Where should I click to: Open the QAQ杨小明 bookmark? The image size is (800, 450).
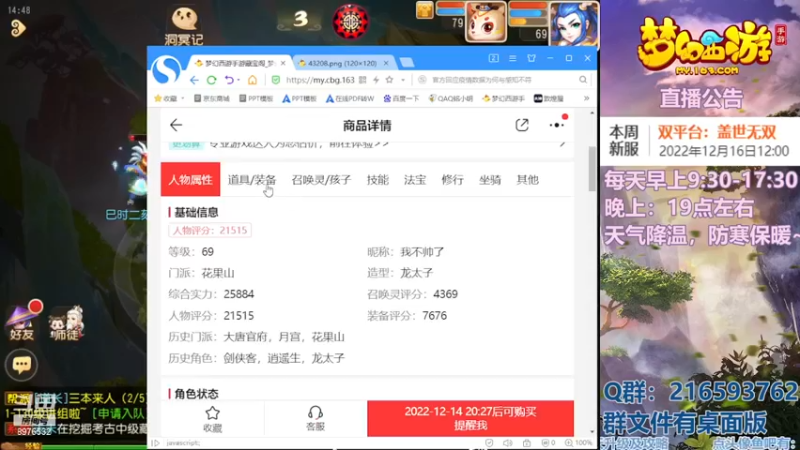451,98
